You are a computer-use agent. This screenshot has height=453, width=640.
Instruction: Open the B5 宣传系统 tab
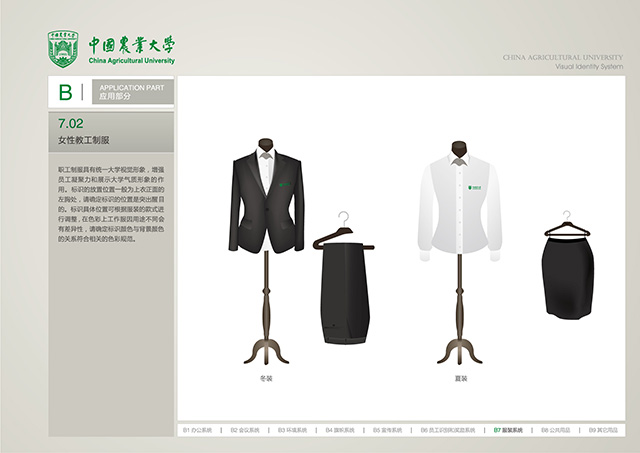[388, 430]
